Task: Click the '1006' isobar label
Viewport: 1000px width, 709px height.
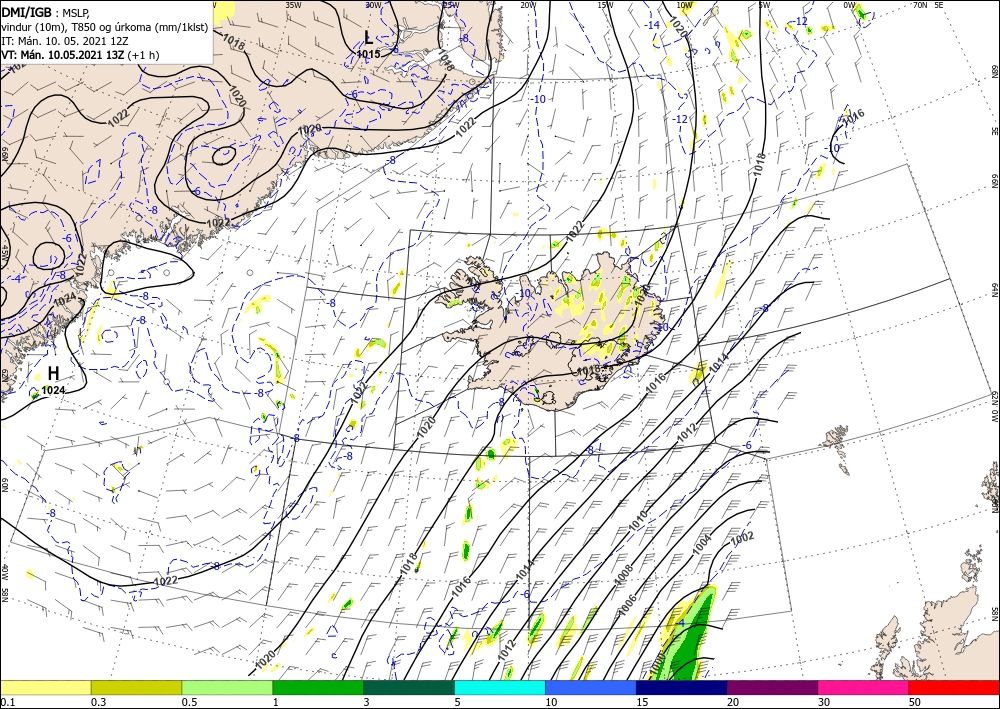Action: tap(628, 605)
